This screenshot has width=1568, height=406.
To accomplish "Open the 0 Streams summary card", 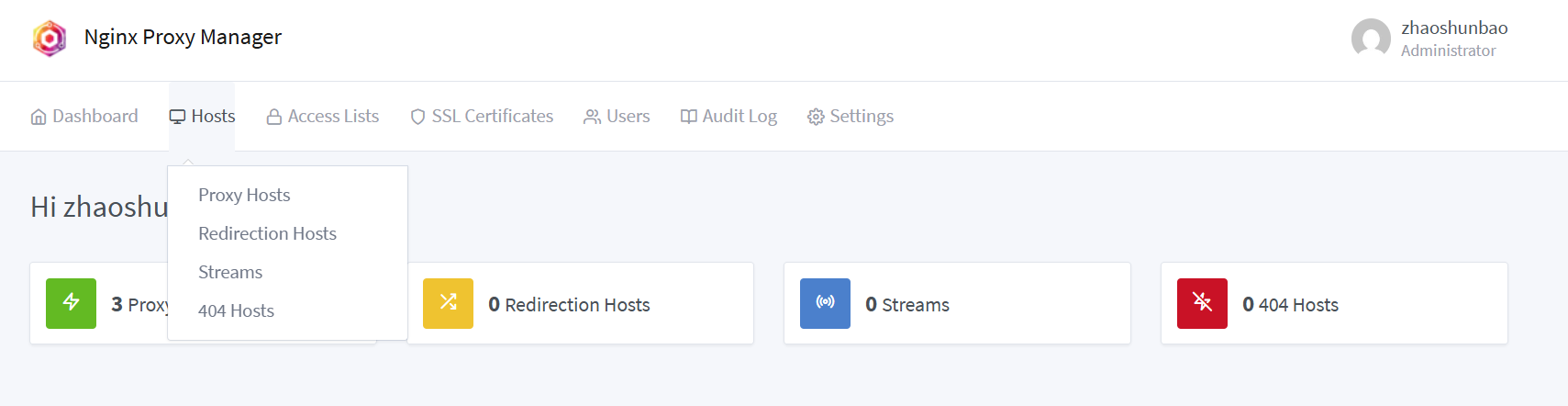I will [956, 304].
